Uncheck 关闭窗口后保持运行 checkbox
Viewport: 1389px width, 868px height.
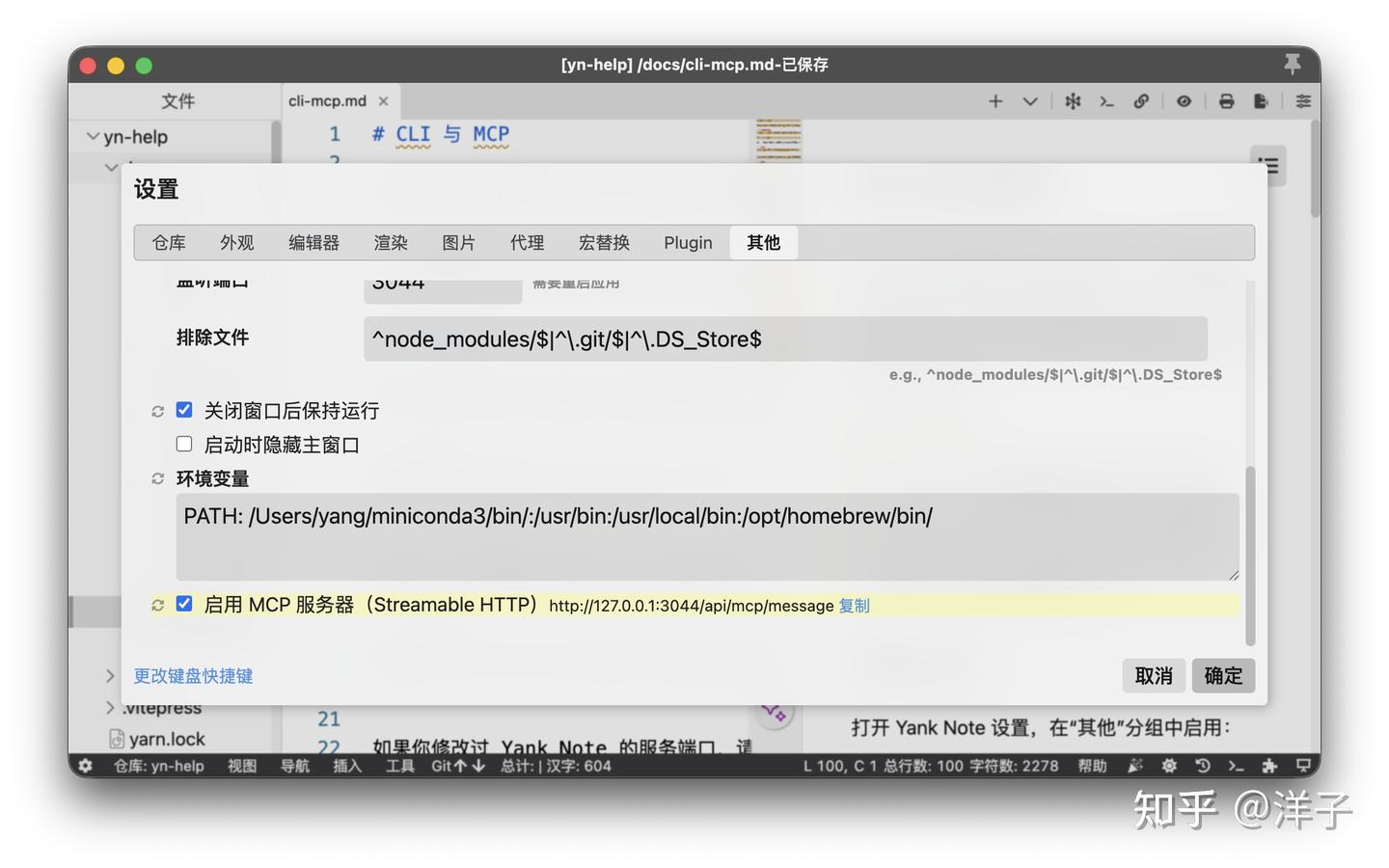[x=184, y=410]
